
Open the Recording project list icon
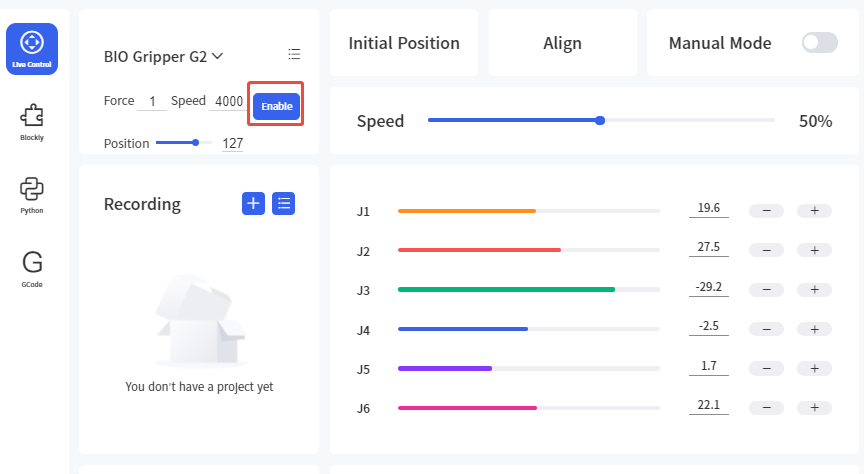coord(284,203)
